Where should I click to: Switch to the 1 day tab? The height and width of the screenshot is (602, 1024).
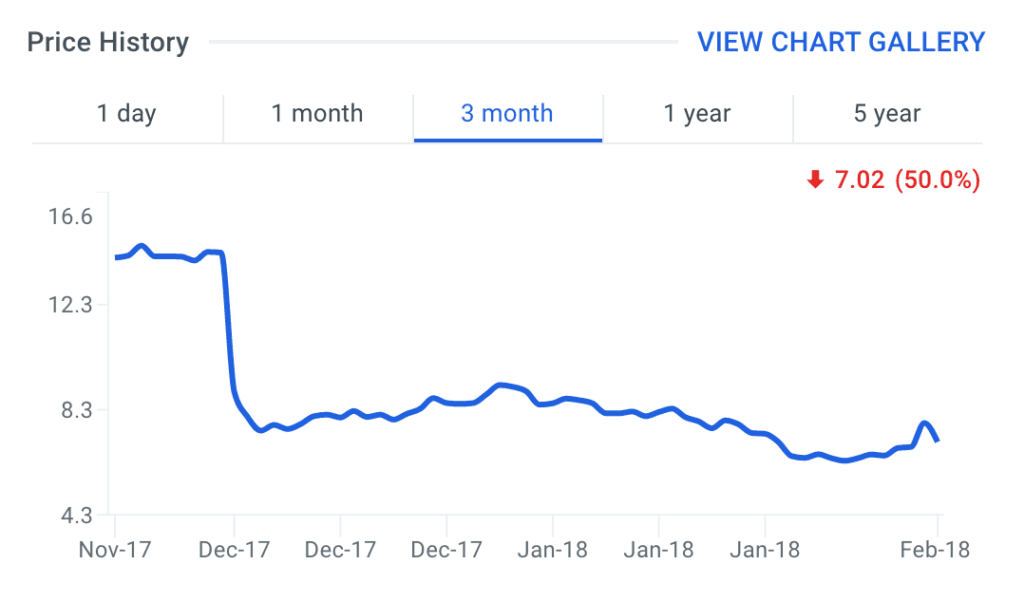pos(126,114)
